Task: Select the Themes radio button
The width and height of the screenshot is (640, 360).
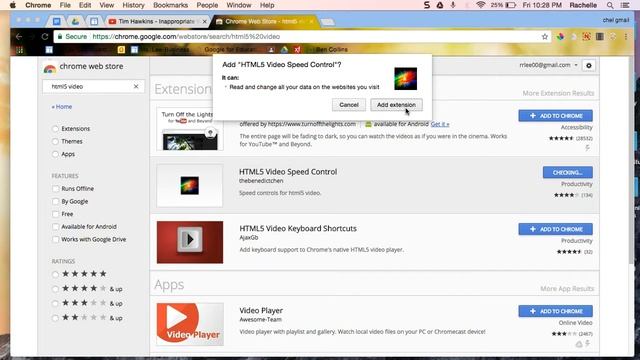Action: point(55,142)
